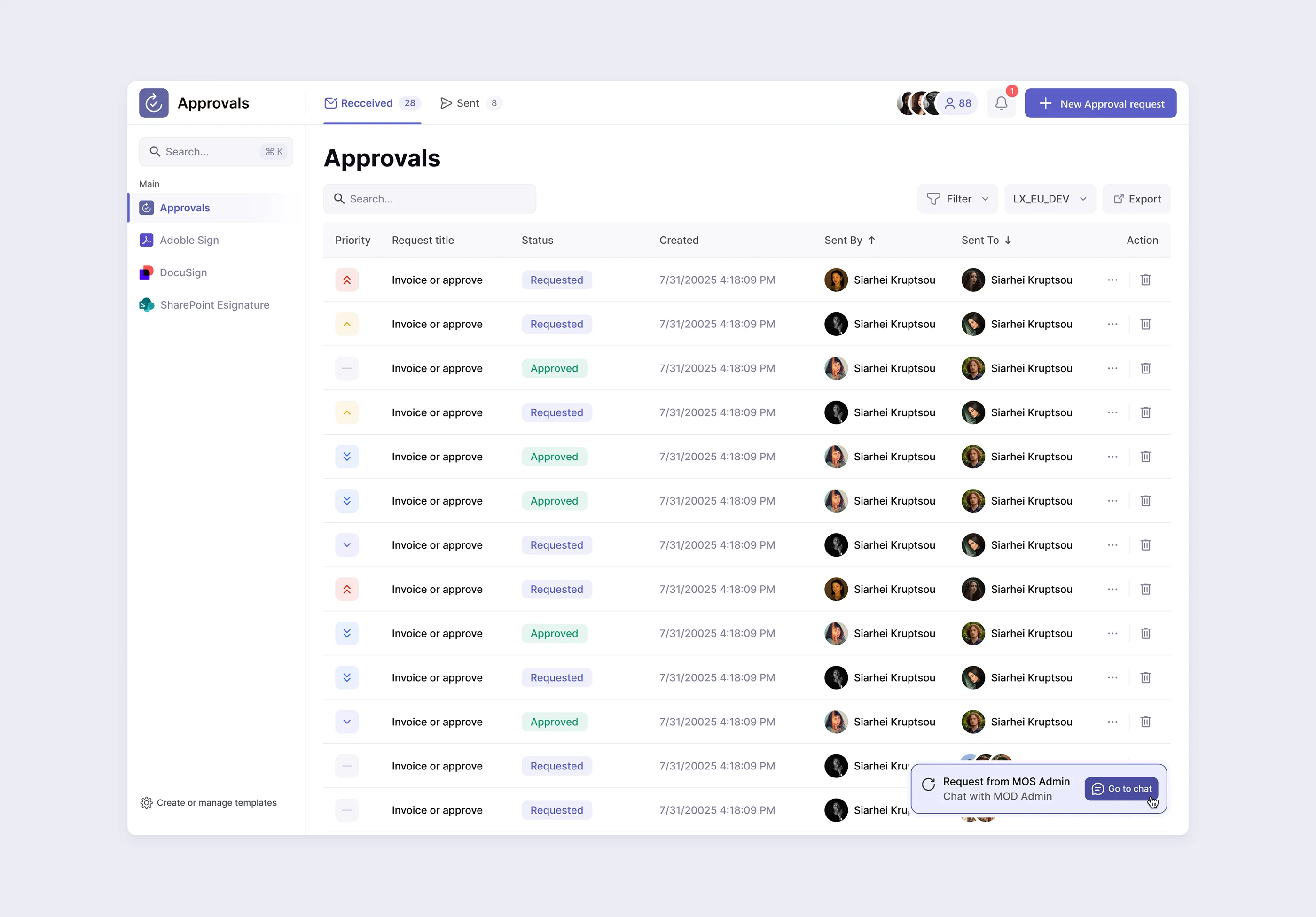Viewport: 1316px width, 917px height.
Task: Click the trash icon in the ninth row
Action: (1145, 633)
